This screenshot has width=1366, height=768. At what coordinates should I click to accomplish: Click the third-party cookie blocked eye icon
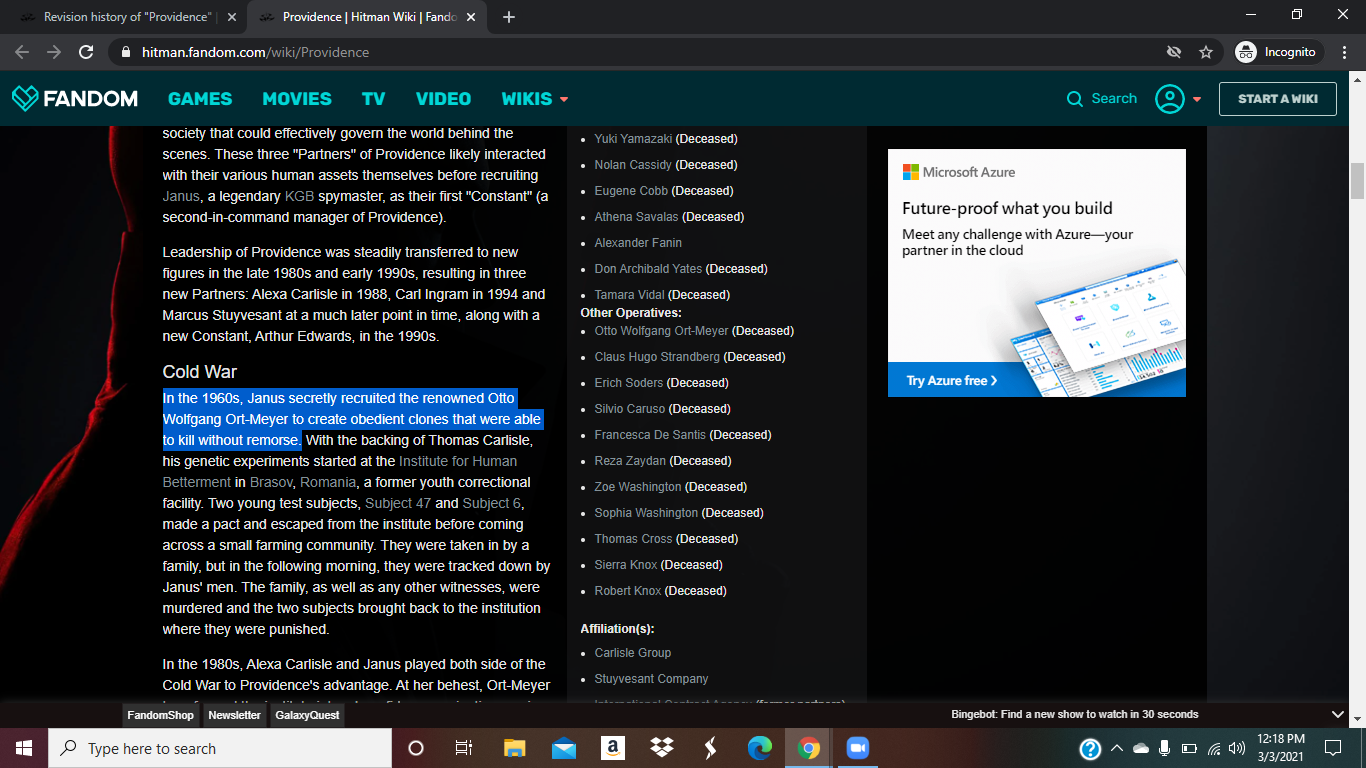(1174, 52)
